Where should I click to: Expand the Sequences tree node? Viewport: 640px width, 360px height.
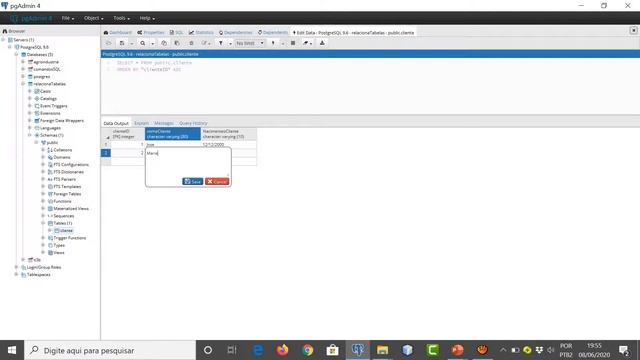click(43, 216)
